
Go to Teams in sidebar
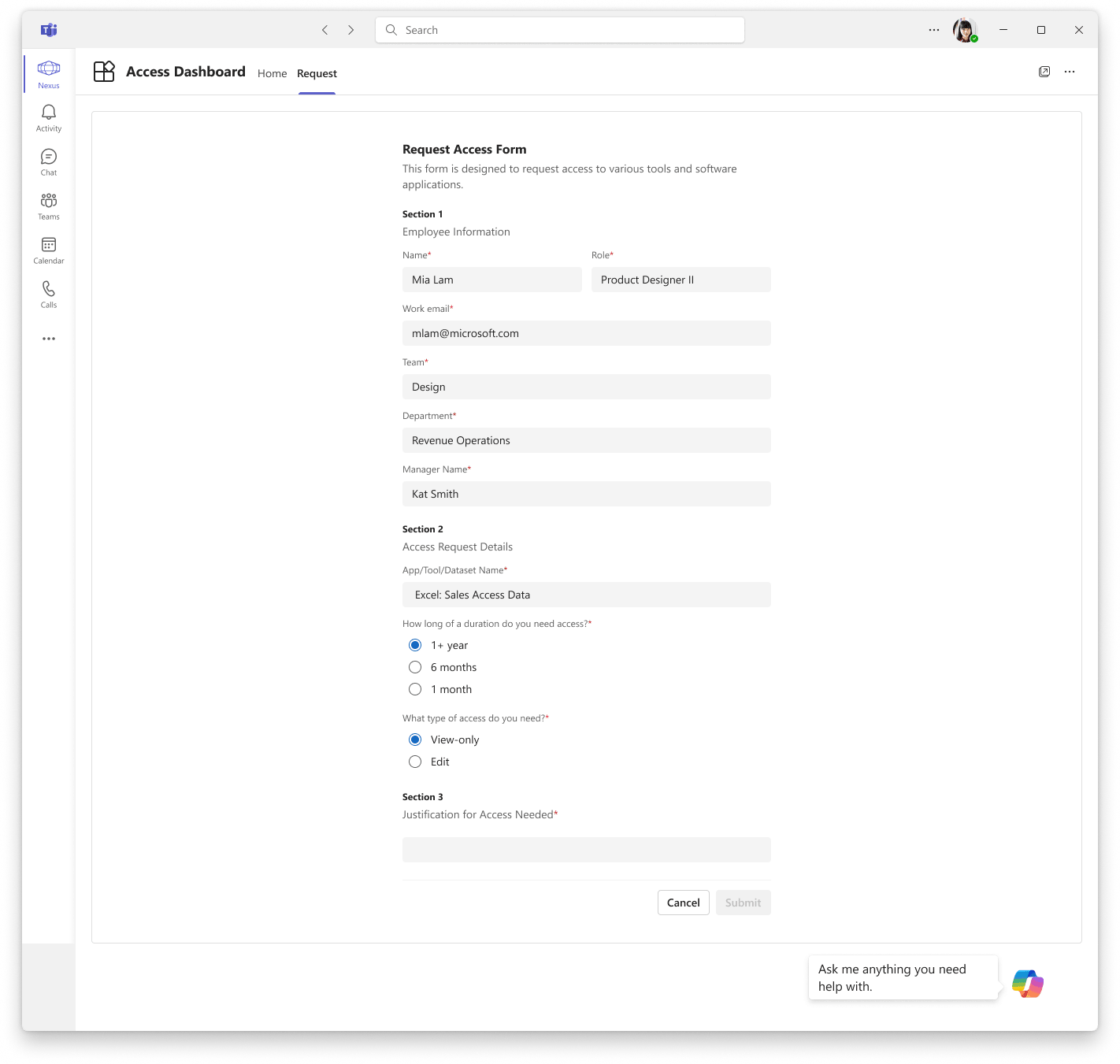[49, 206]
